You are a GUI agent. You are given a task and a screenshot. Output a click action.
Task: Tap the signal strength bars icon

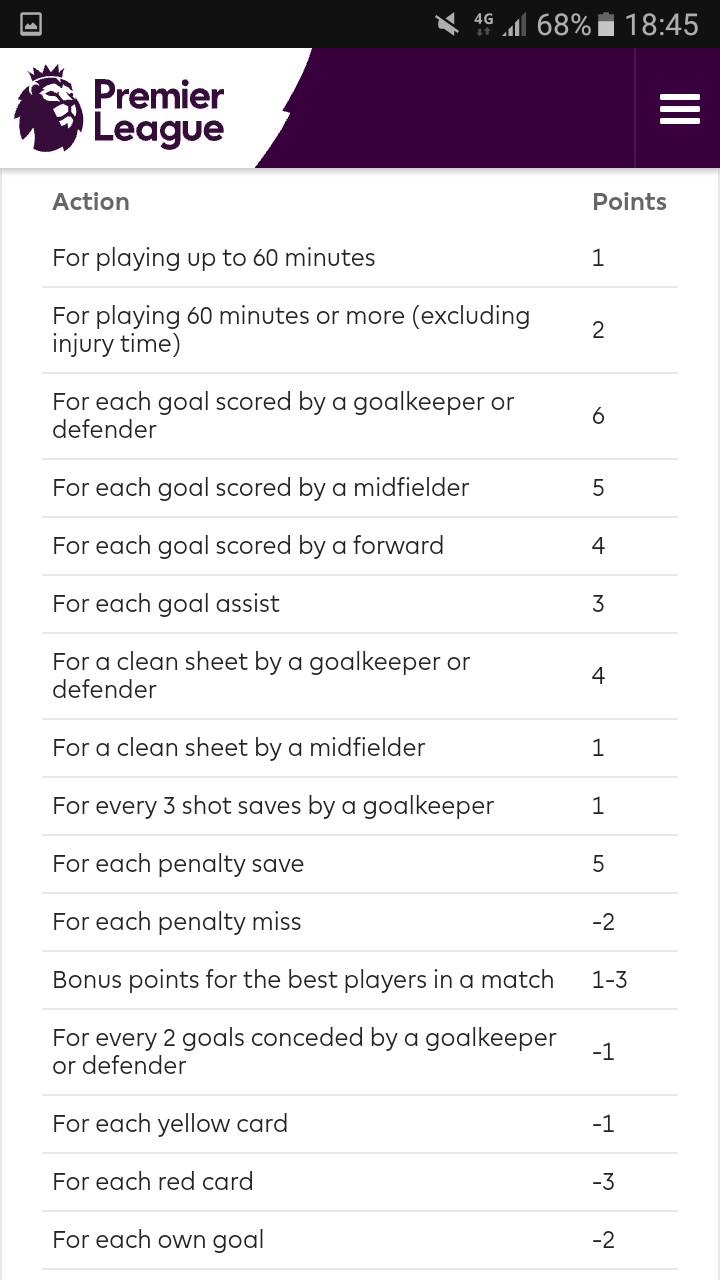[514, 24]
